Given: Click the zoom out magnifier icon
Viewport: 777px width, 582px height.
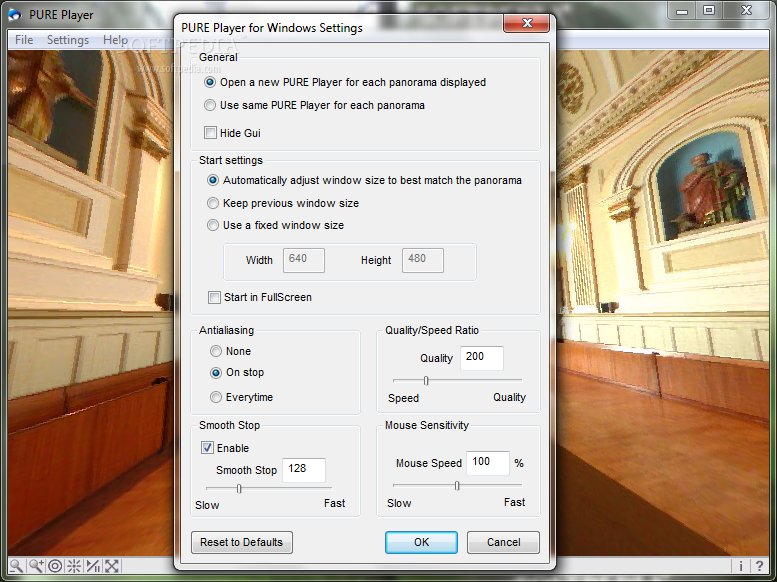Looking at the screenshot, I should 16,566.
